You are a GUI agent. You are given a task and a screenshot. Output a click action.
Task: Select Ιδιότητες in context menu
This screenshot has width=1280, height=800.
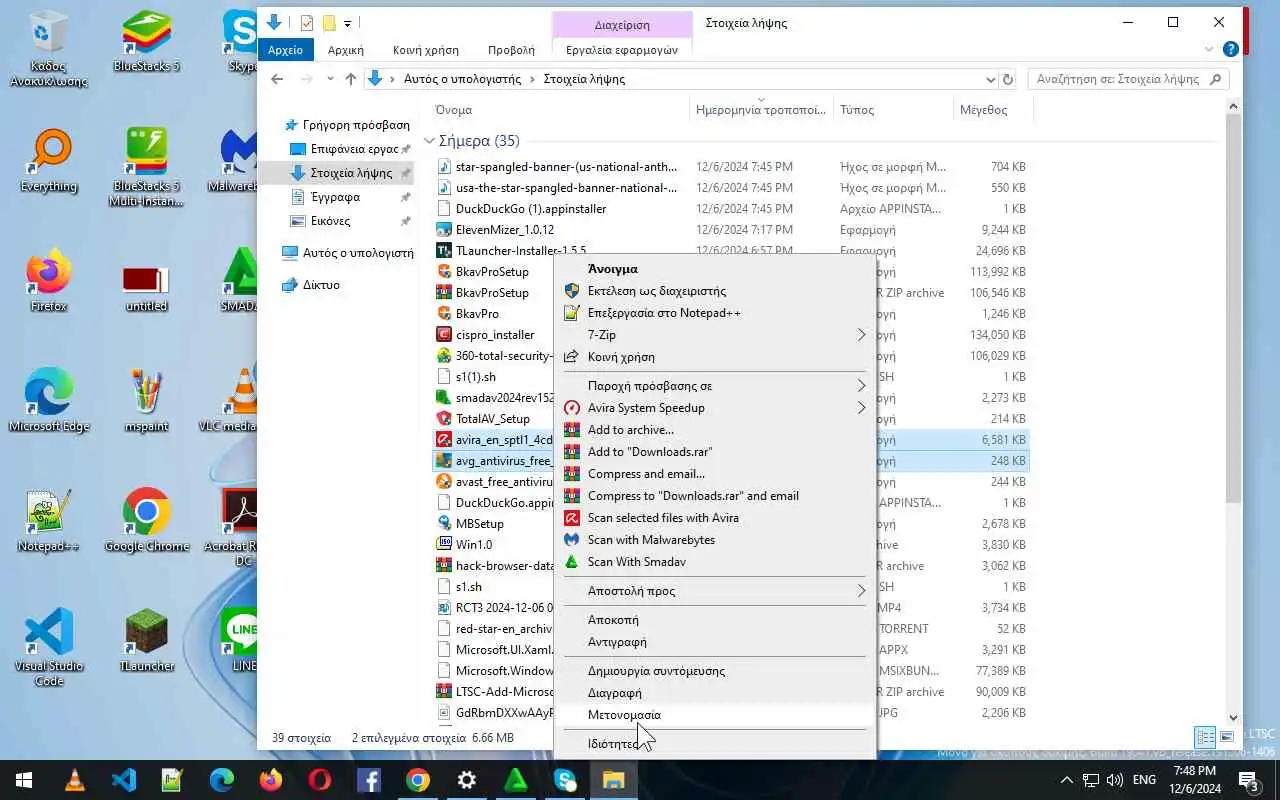(716, 744)
